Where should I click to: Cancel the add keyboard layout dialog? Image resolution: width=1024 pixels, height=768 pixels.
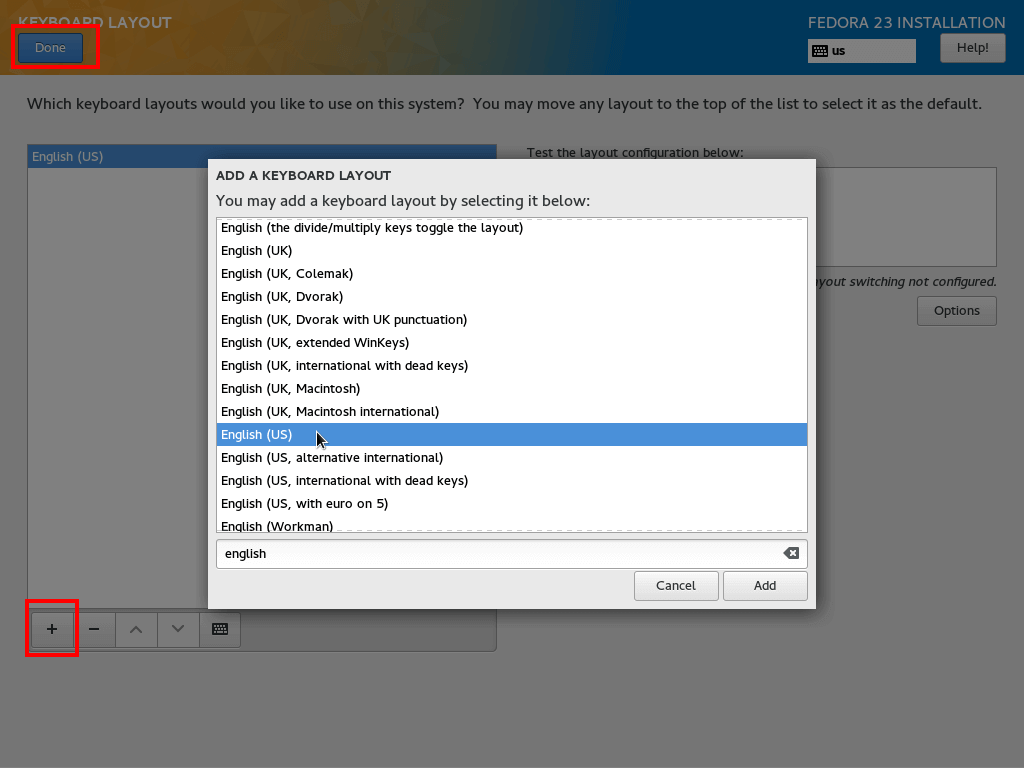click(x=675, y=585)
